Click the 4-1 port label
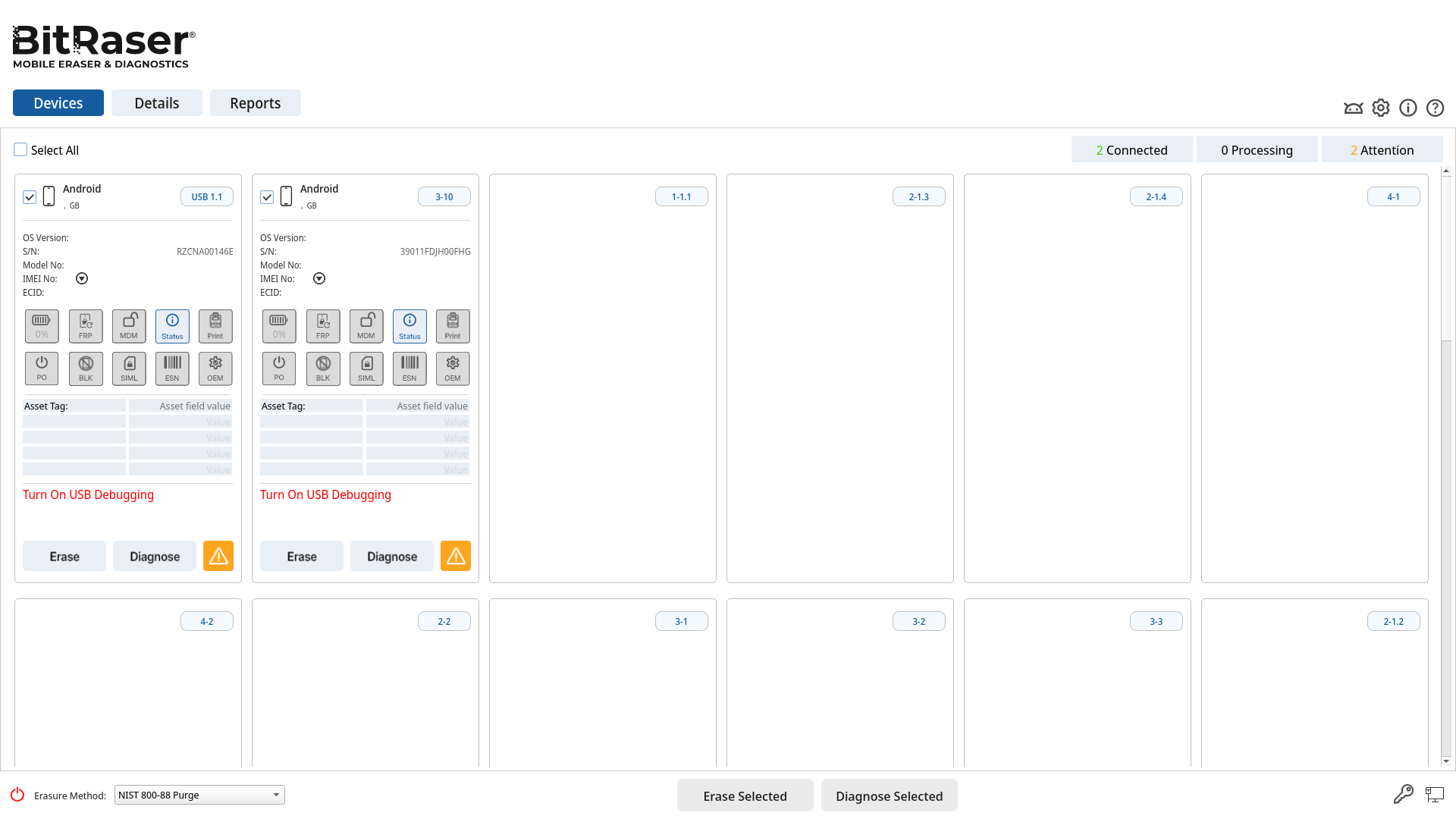This screenshot has width=1456, height=819. click(x=1394, y=196)
